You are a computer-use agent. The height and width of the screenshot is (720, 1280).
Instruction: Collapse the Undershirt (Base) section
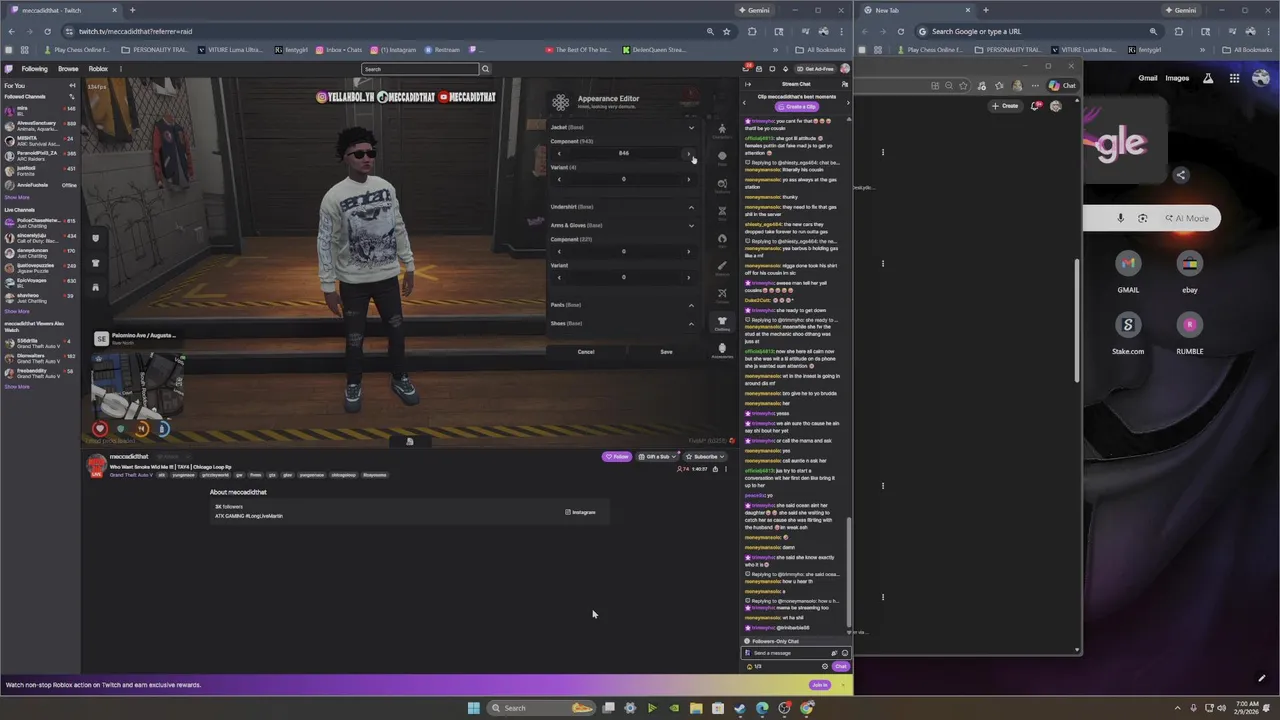pos(691,207)
